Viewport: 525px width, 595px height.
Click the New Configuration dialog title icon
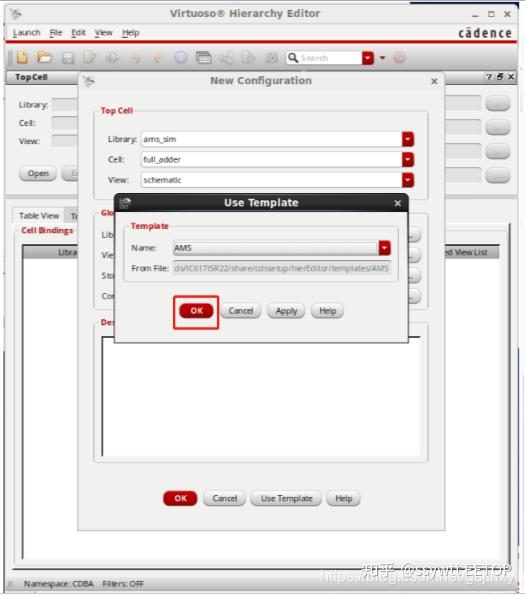pos(89,81)
